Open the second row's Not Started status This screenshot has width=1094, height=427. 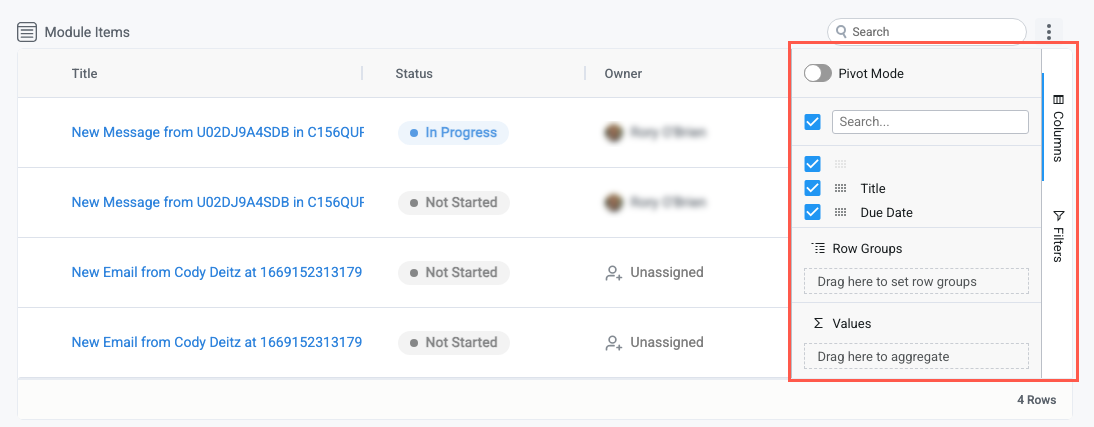453,202
